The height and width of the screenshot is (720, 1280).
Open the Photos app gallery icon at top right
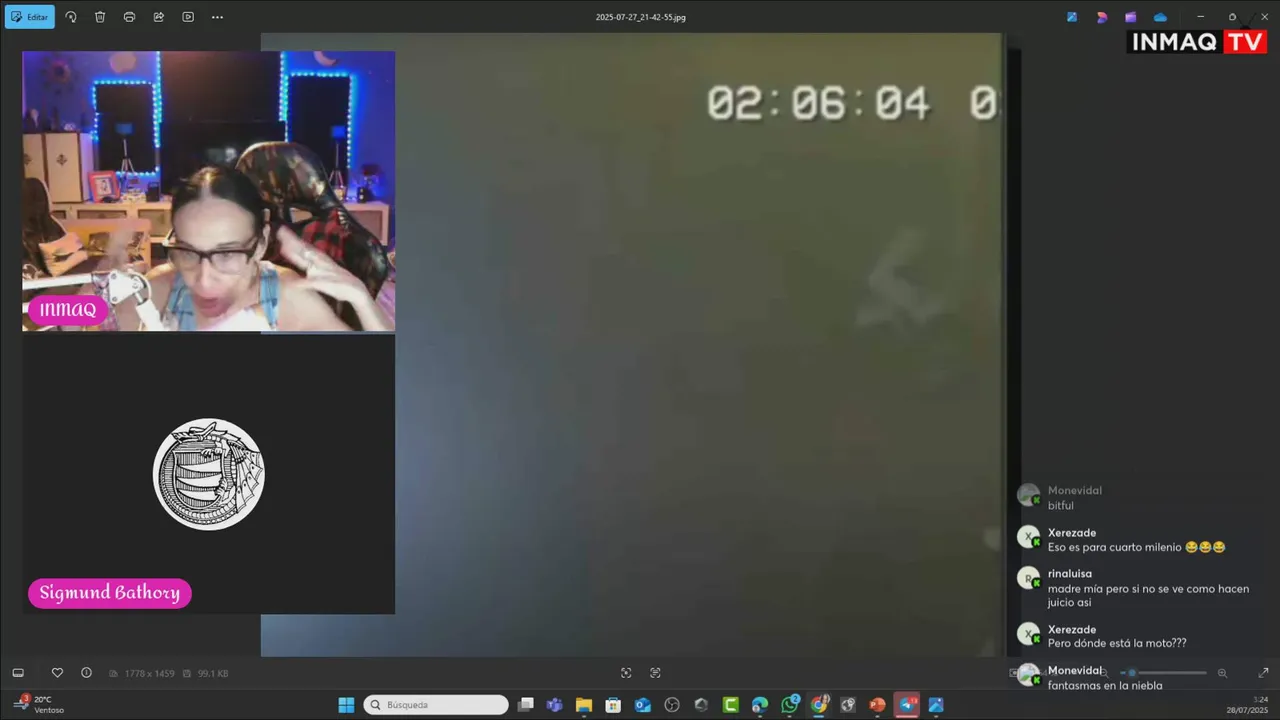(x=1072, y=17)
